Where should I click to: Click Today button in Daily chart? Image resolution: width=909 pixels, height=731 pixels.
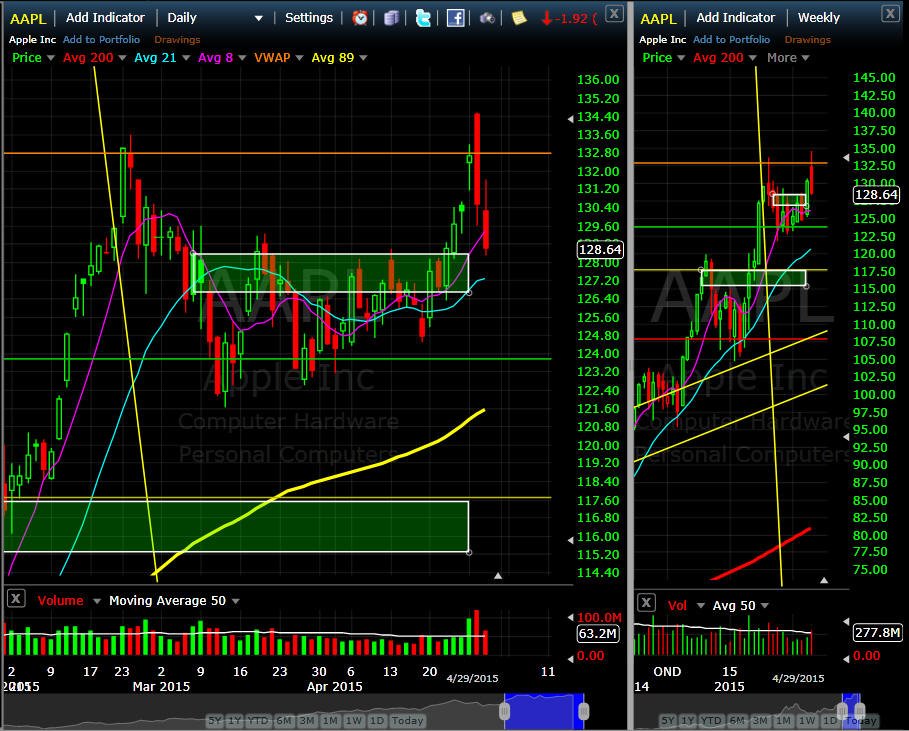coord(407,721)
